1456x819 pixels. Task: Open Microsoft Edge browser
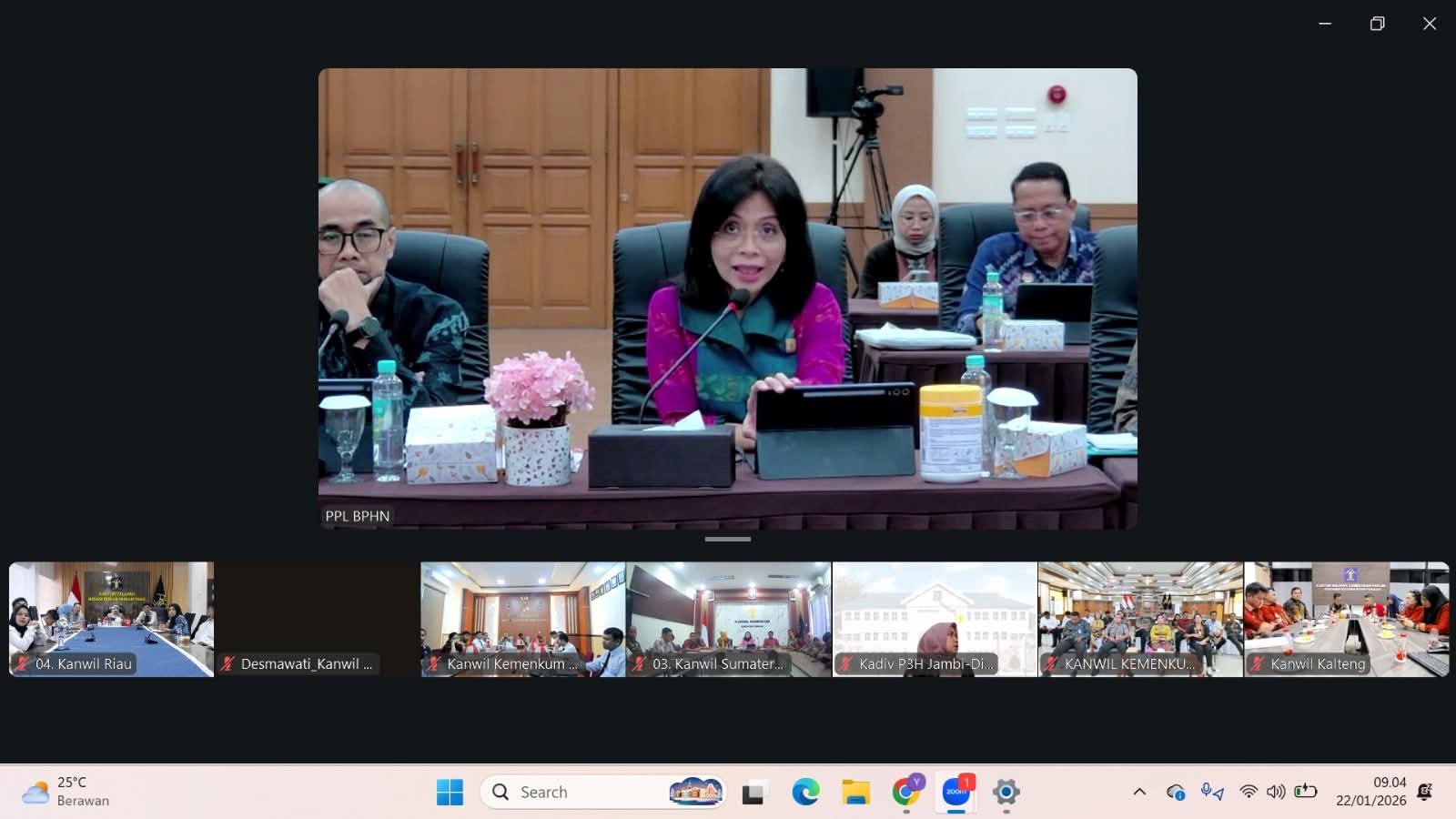805,792
